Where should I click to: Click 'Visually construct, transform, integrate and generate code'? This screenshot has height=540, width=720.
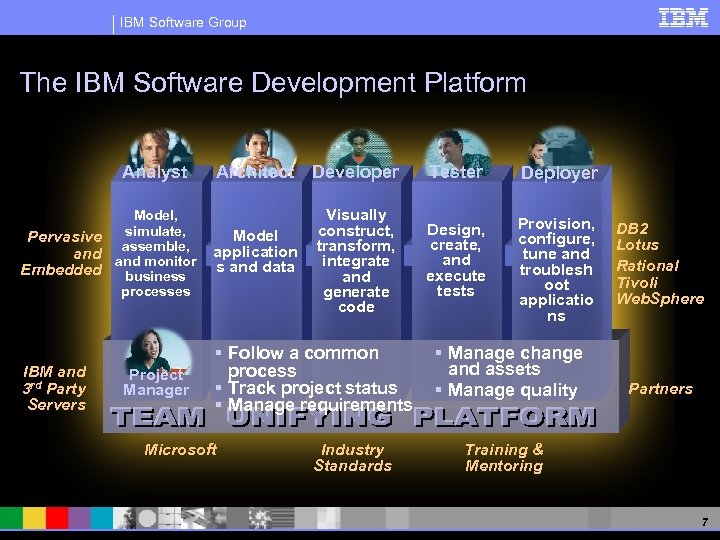[x=356, y=261]
